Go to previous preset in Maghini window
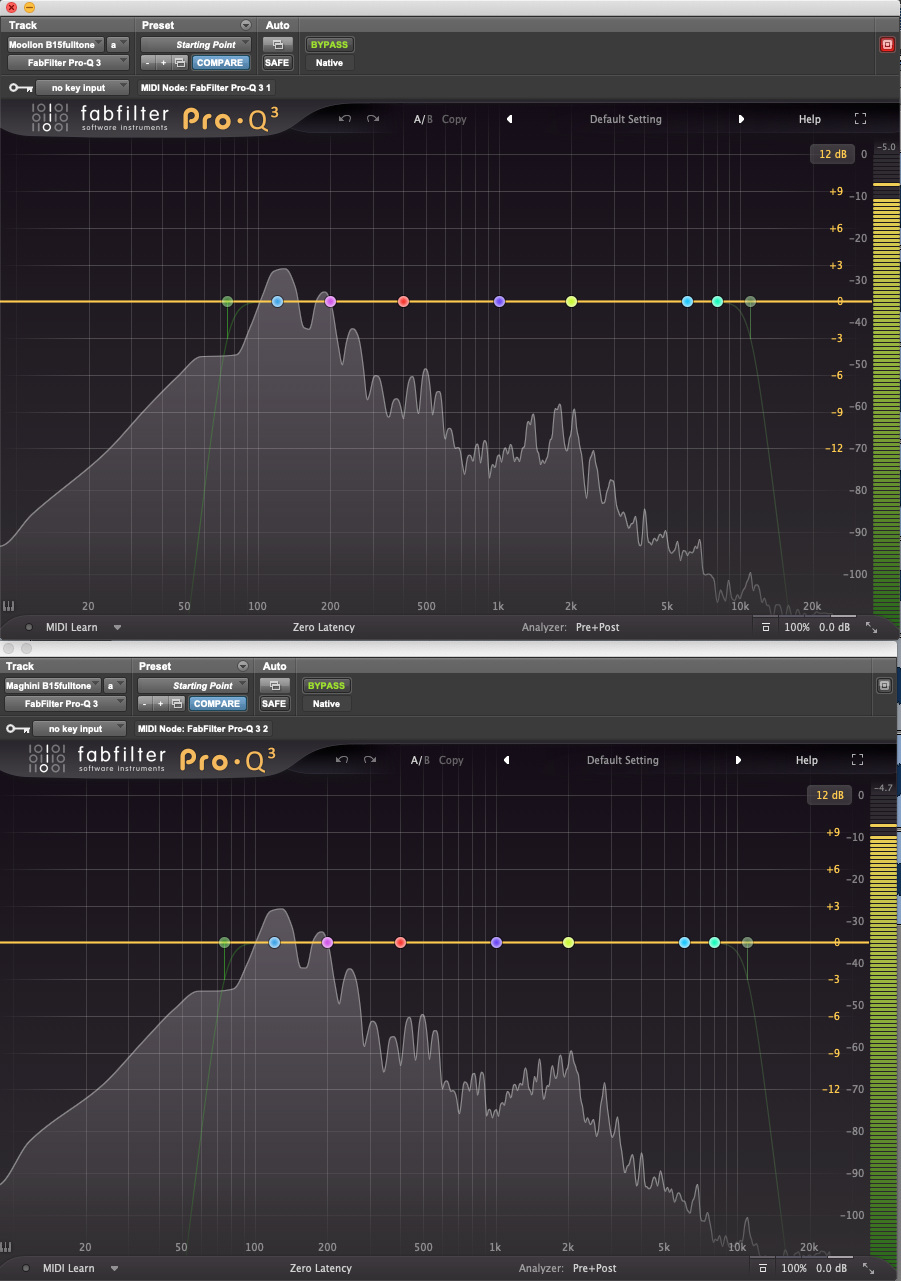 click(506, 760)
